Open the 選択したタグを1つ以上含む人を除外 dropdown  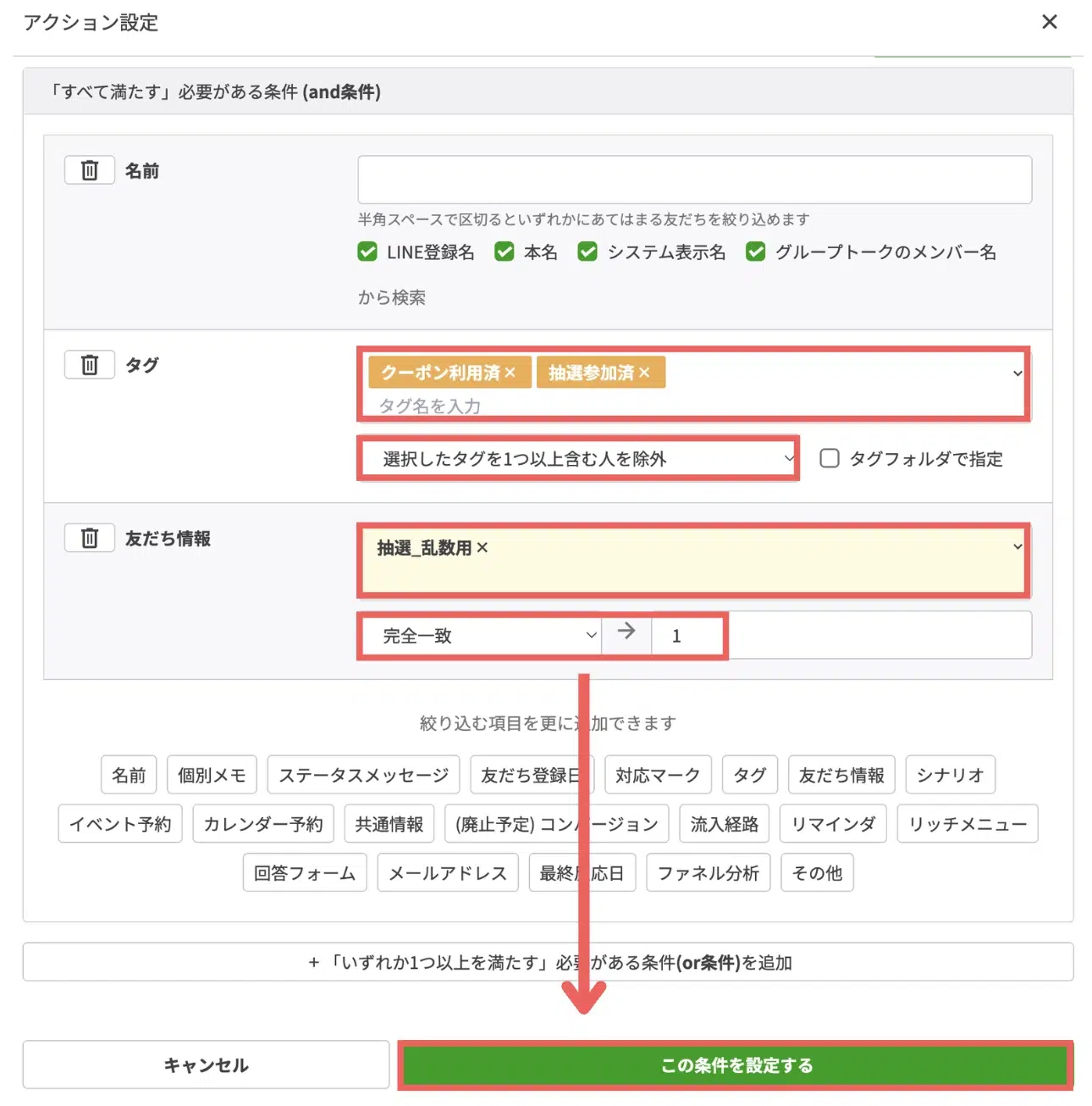[x=578, y=458]
